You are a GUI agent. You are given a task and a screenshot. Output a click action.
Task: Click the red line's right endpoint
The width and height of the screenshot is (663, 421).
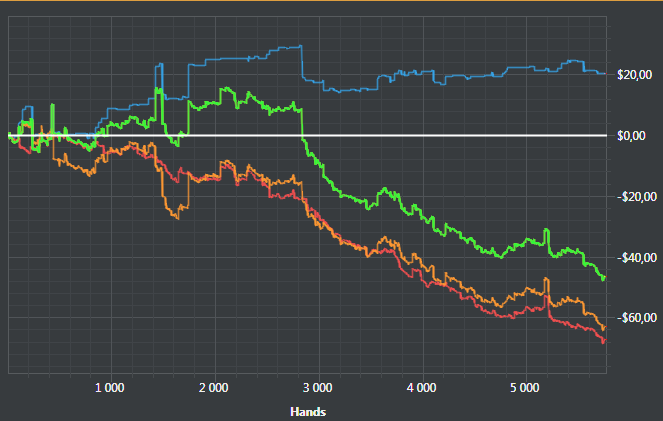coord(604,341)
